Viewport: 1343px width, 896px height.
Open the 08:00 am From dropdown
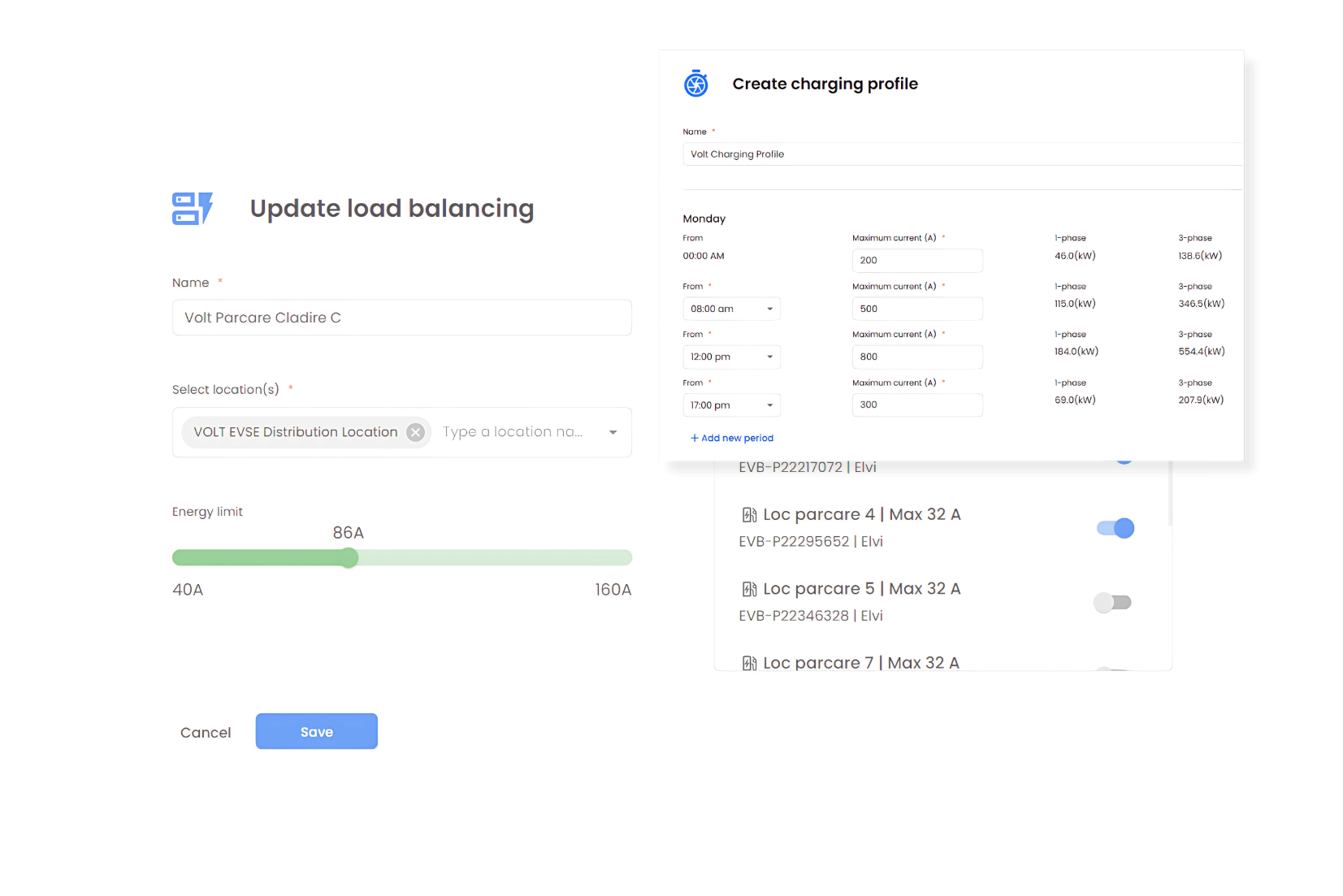click(731, 309)
